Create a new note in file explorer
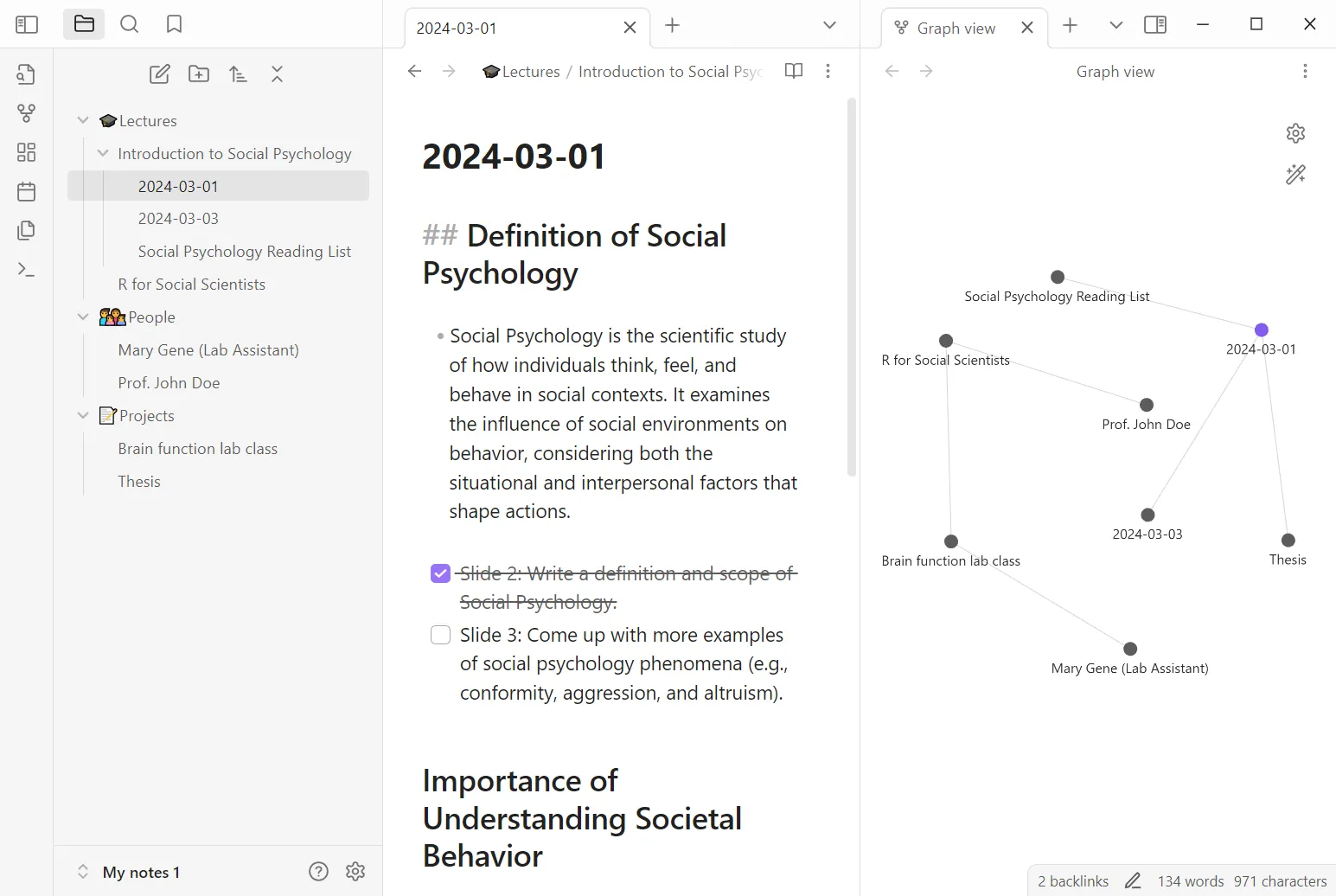 coord(160,74)
